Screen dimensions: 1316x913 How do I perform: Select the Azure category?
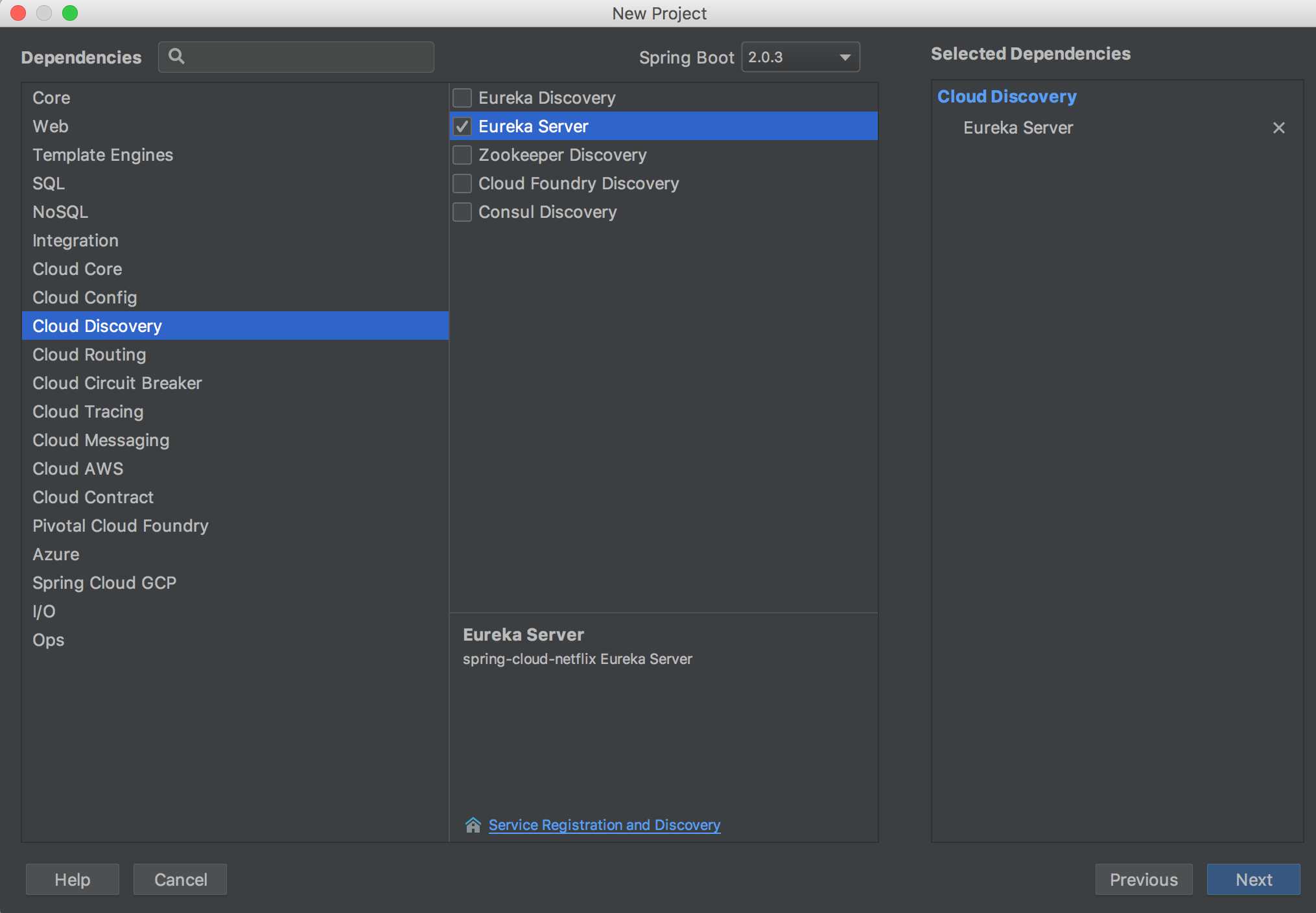click(235, 554)
